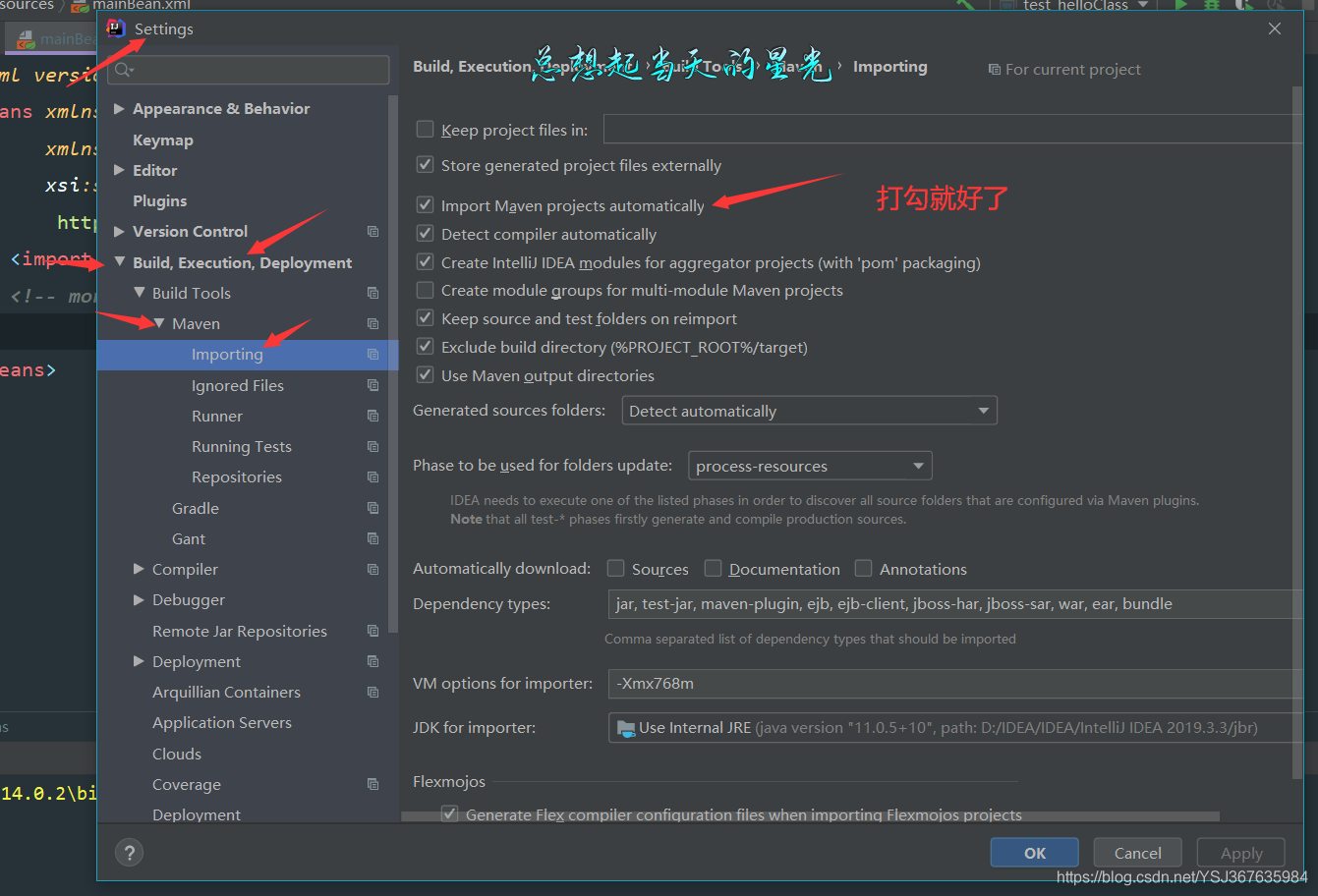Viewport: 1318px width, 896px height.
Task: Close the Settings dialog window
Action: coord(1275,28)
